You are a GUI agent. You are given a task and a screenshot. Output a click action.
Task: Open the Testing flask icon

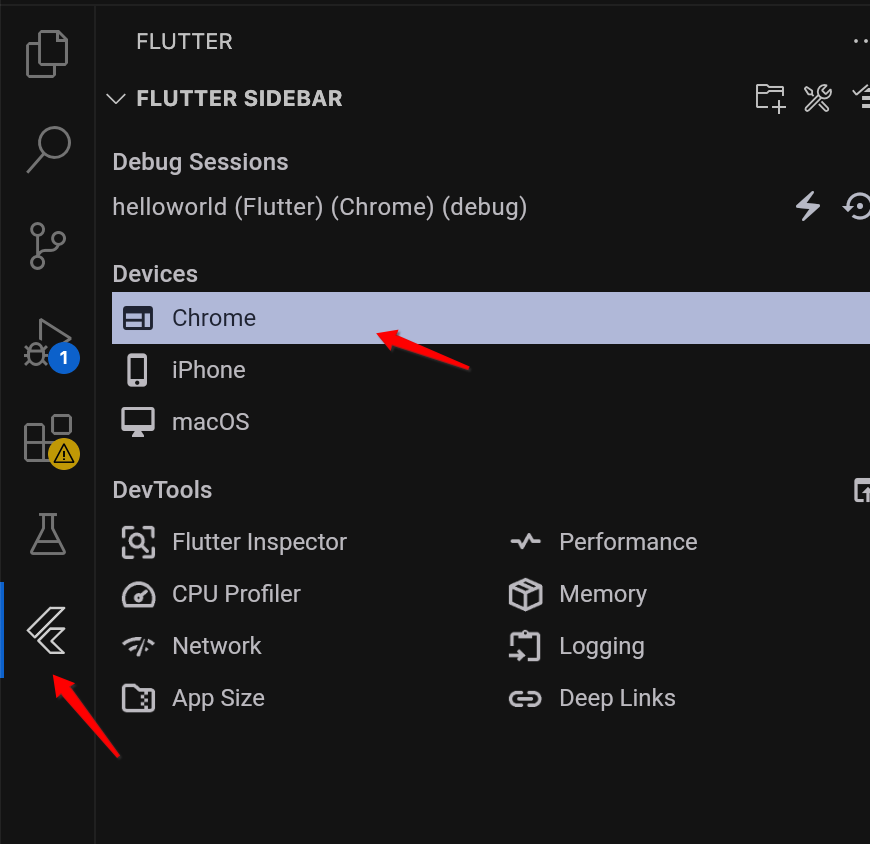48,534
